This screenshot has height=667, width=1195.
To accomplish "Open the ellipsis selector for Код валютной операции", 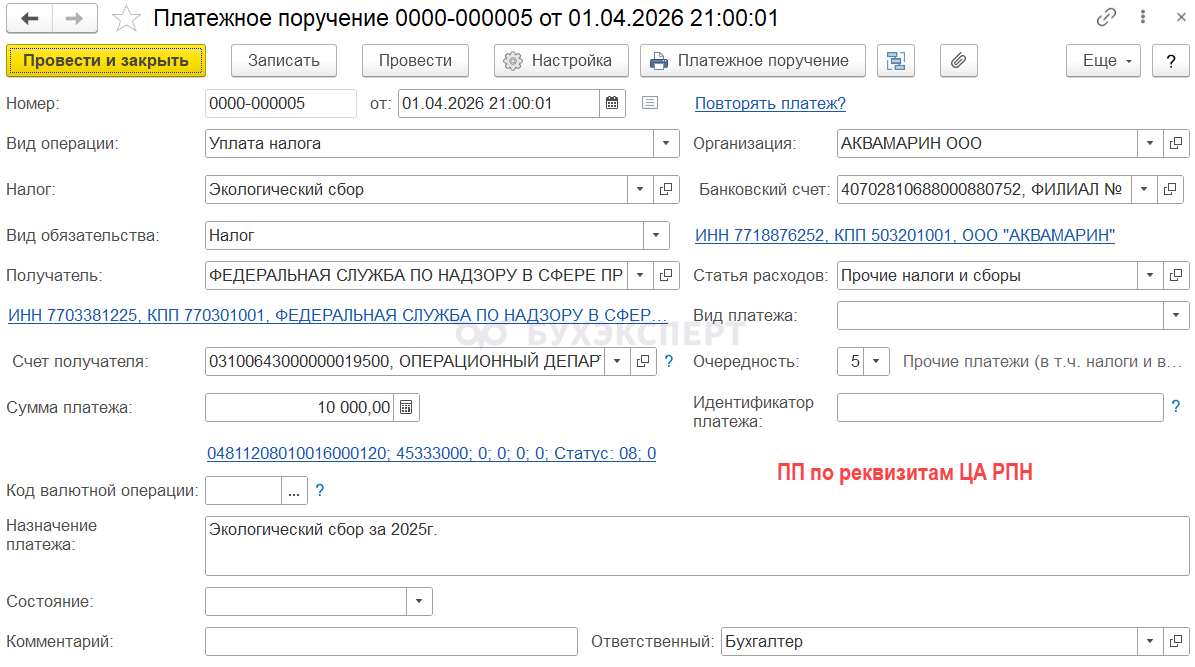I will click(294, 490).
